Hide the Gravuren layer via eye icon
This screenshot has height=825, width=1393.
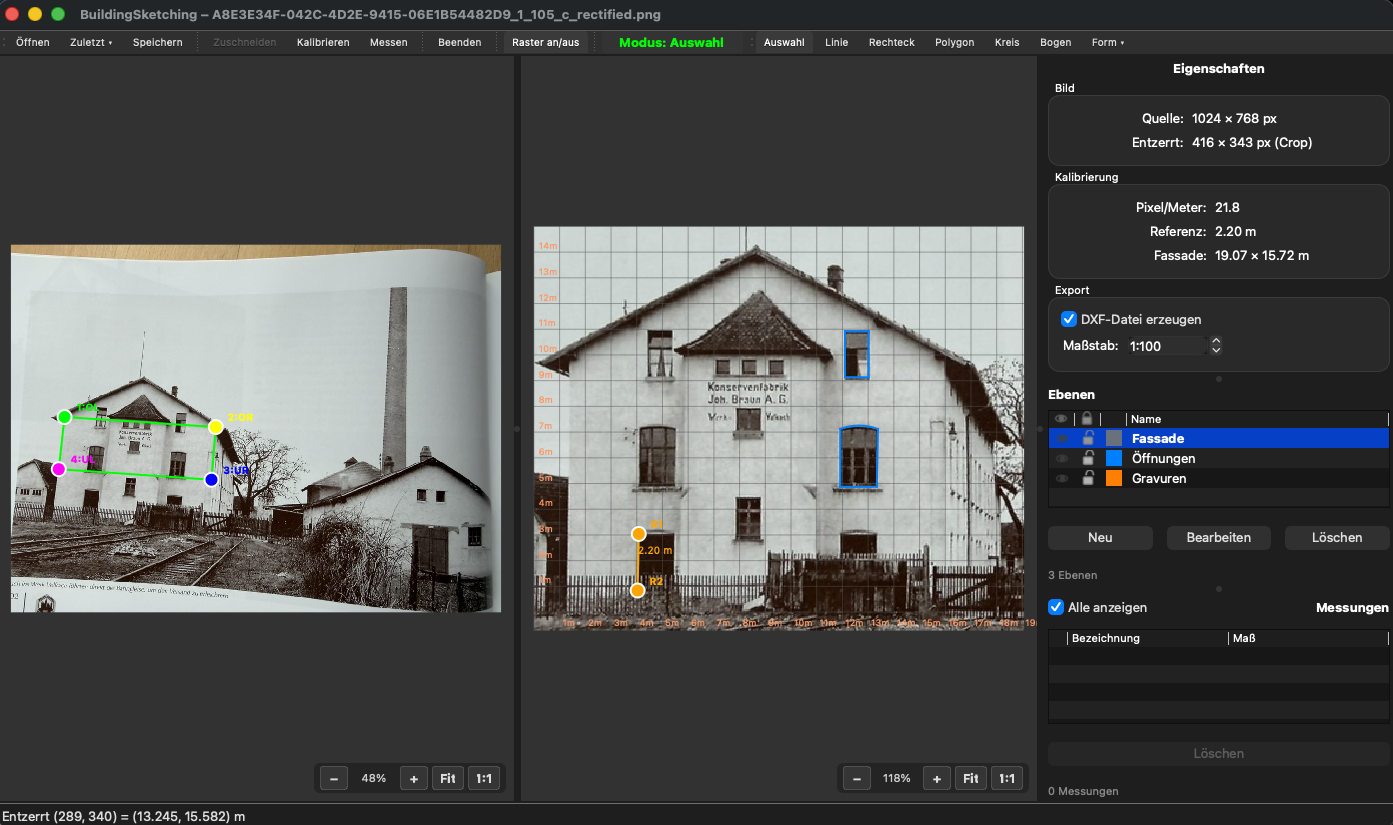pos(1061,479)
